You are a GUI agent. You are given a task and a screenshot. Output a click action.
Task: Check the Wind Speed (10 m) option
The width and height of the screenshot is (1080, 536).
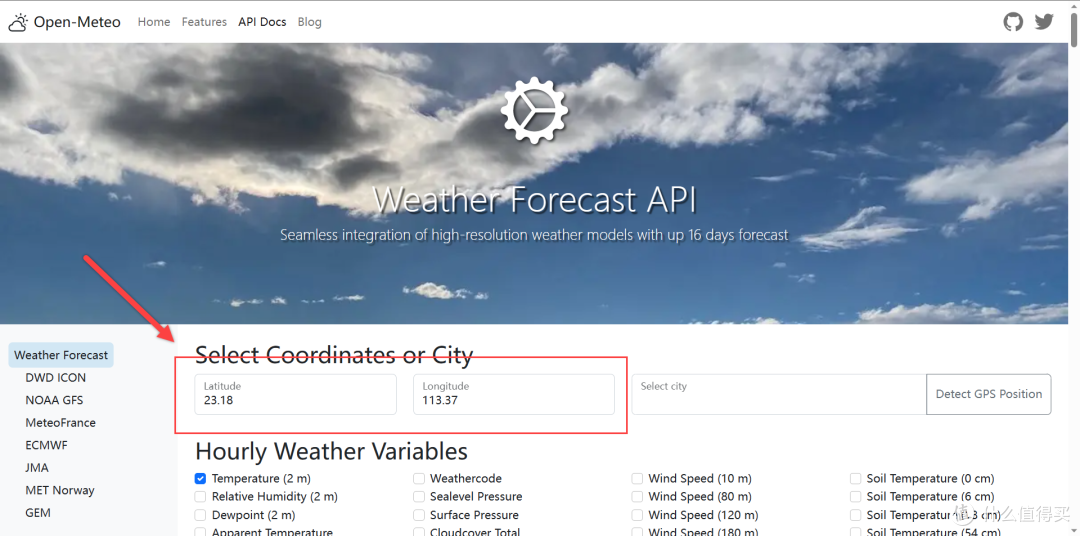[x=638, y=479]
